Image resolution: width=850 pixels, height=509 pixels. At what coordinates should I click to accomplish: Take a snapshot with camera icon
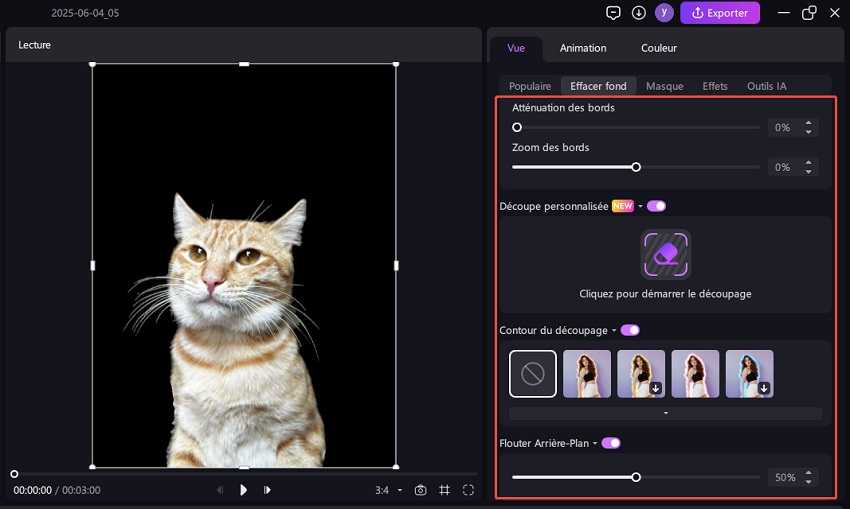(x=420, y=490)
